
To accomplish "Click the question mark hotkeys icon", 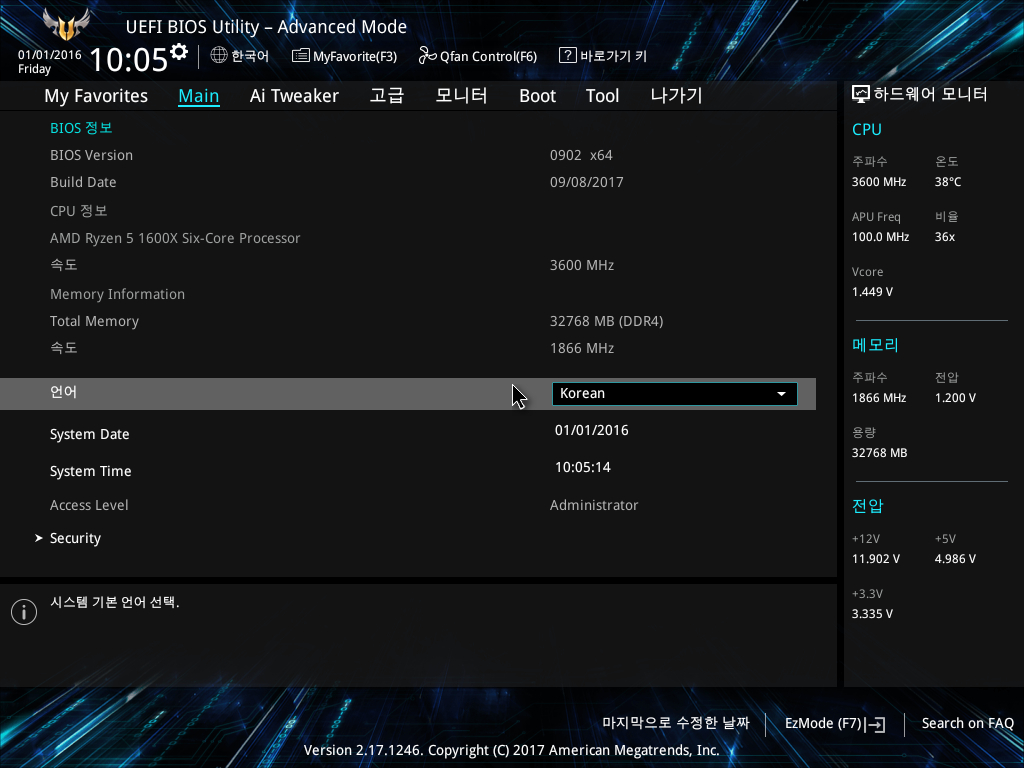I will click(568, 56).
